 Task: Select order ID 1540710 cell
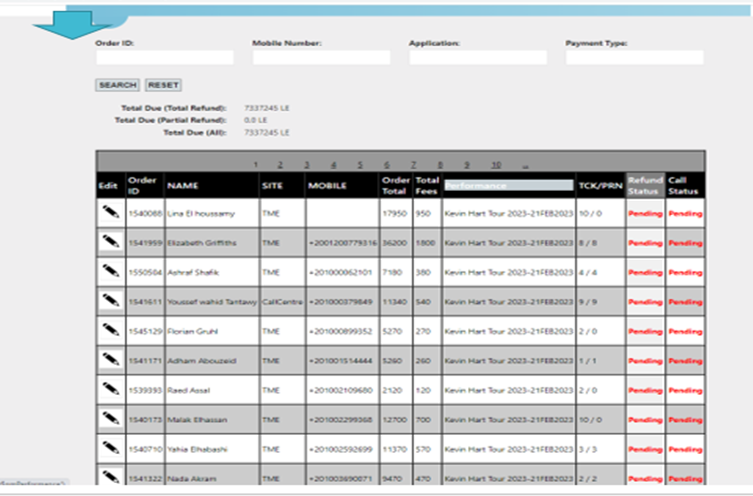click(x=145, y=449)
